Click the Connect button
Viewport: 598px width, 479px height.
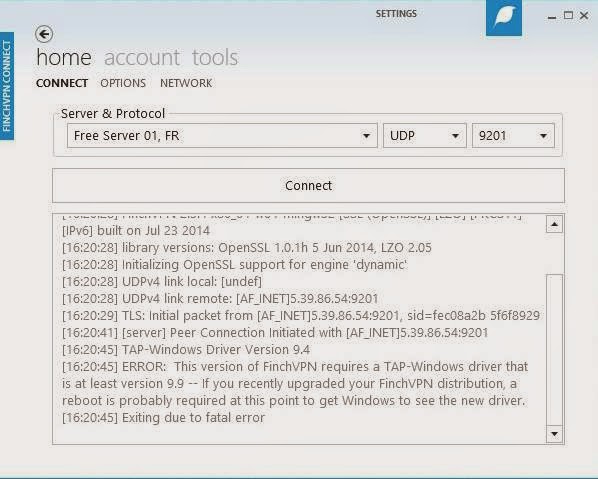308,186
